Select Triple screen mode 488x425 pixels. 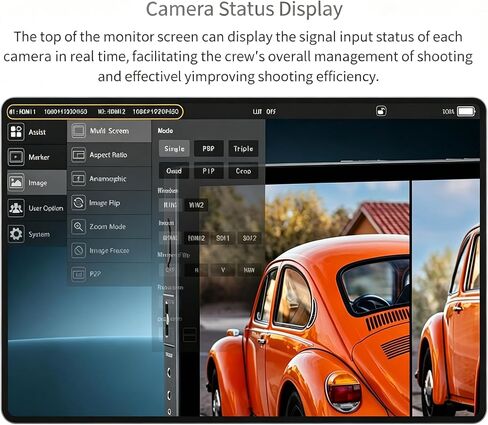243,149
